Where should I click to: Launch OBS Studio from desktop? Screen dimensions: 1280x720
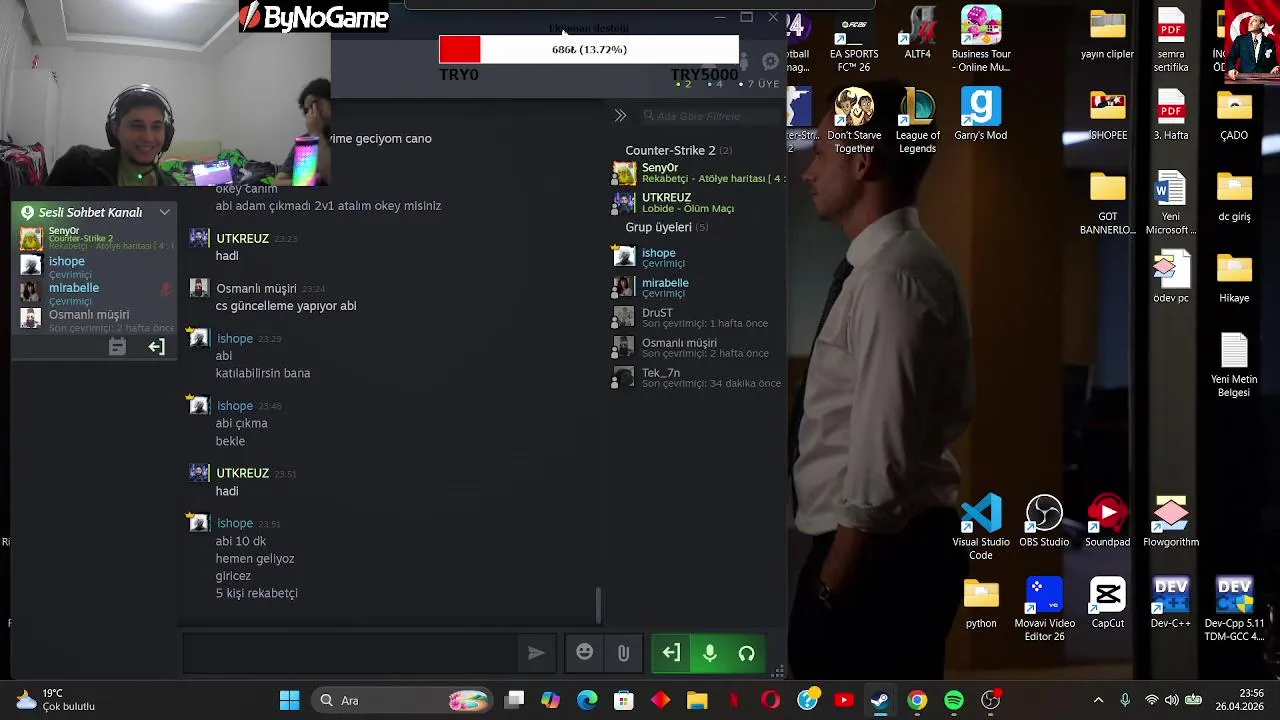1044,521
